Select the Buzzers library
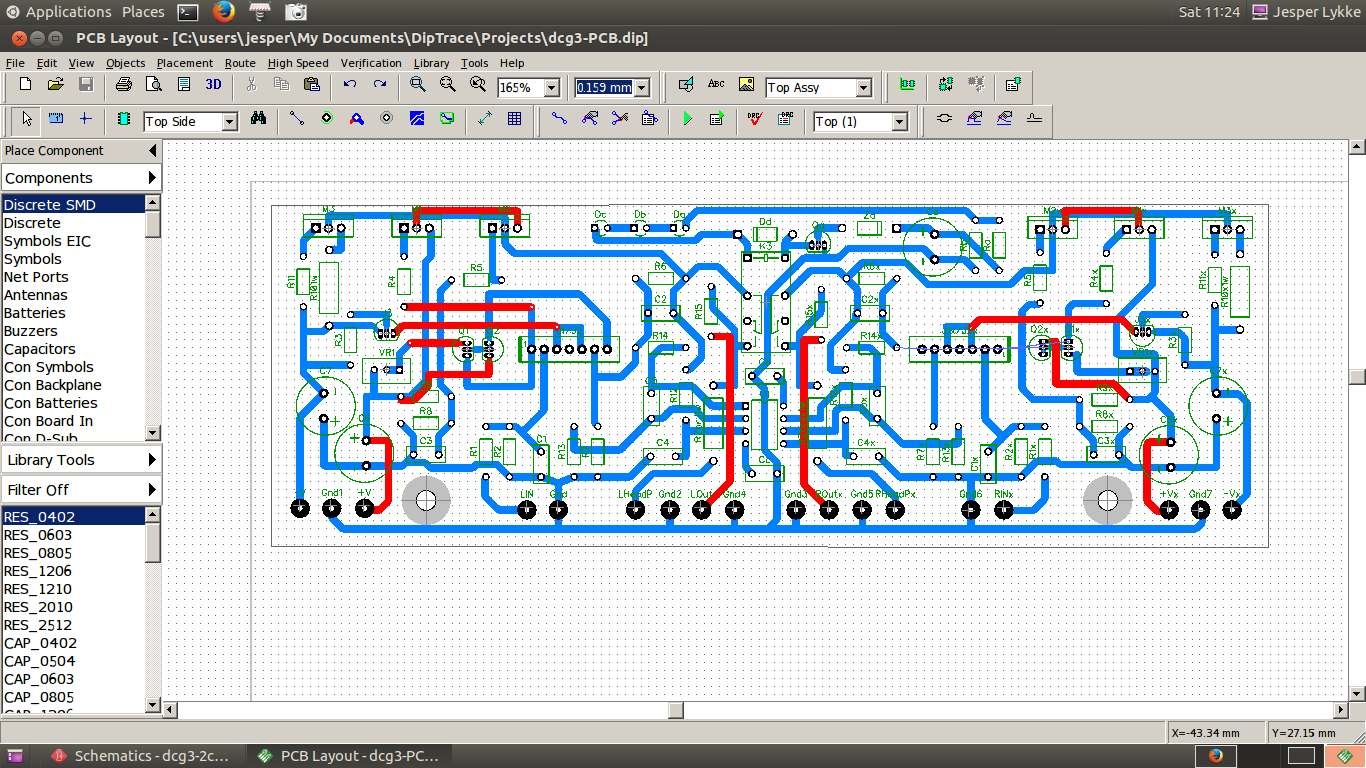This screenshot has width=1366, height=768. click(73, 331)
